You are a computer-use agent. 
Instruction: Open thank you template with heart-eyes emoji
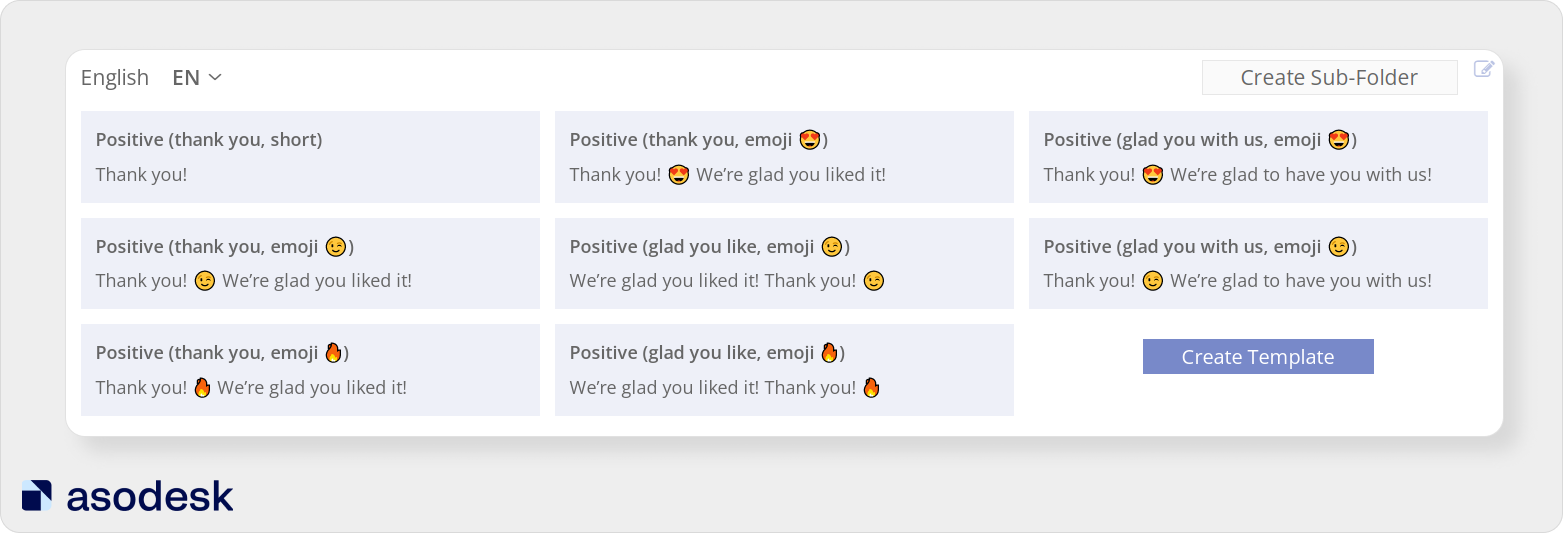coord(784,157)
